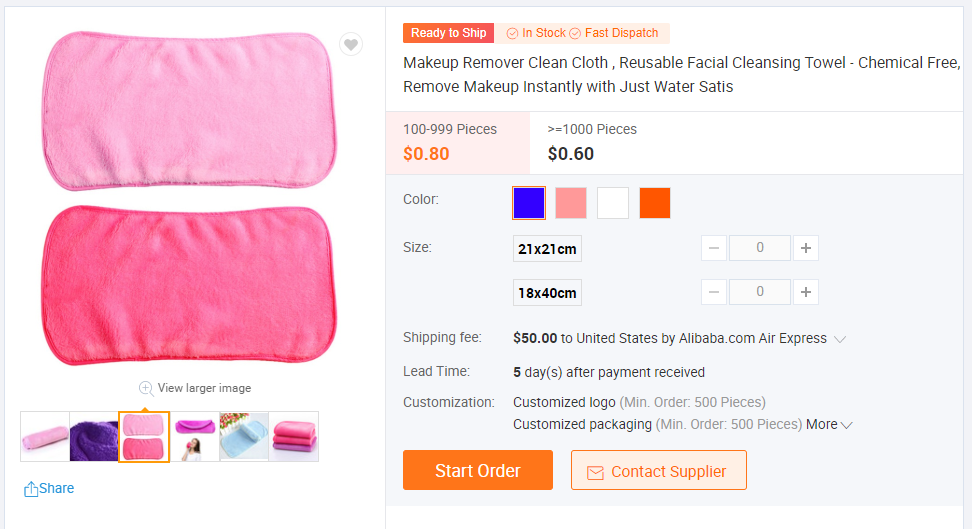Pick the white color option

tap(613, 203)
